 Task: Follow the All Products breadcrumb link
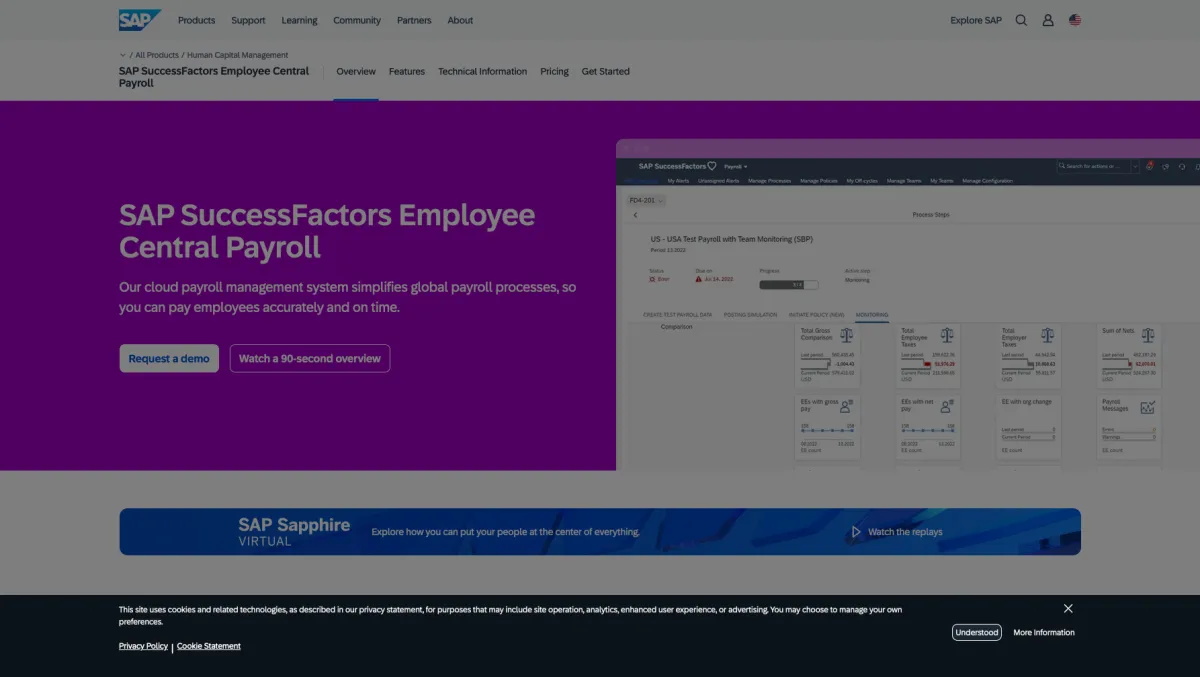tap(157, 55)
